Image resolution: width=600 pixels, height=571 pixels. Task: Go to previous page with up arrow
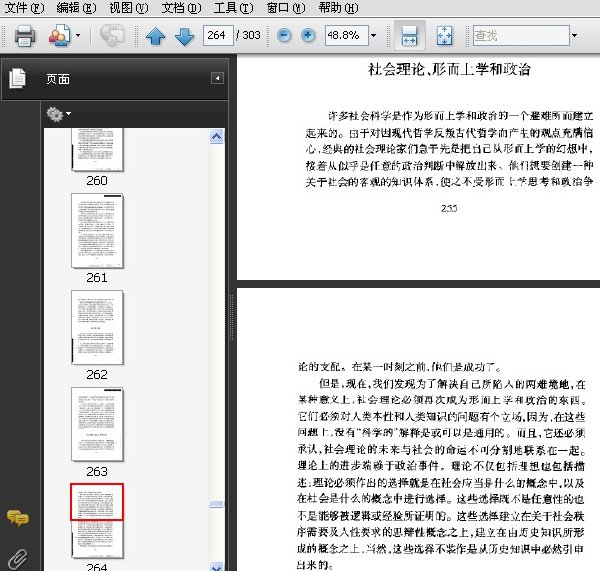pyautogui.click(x=155, y=36)
